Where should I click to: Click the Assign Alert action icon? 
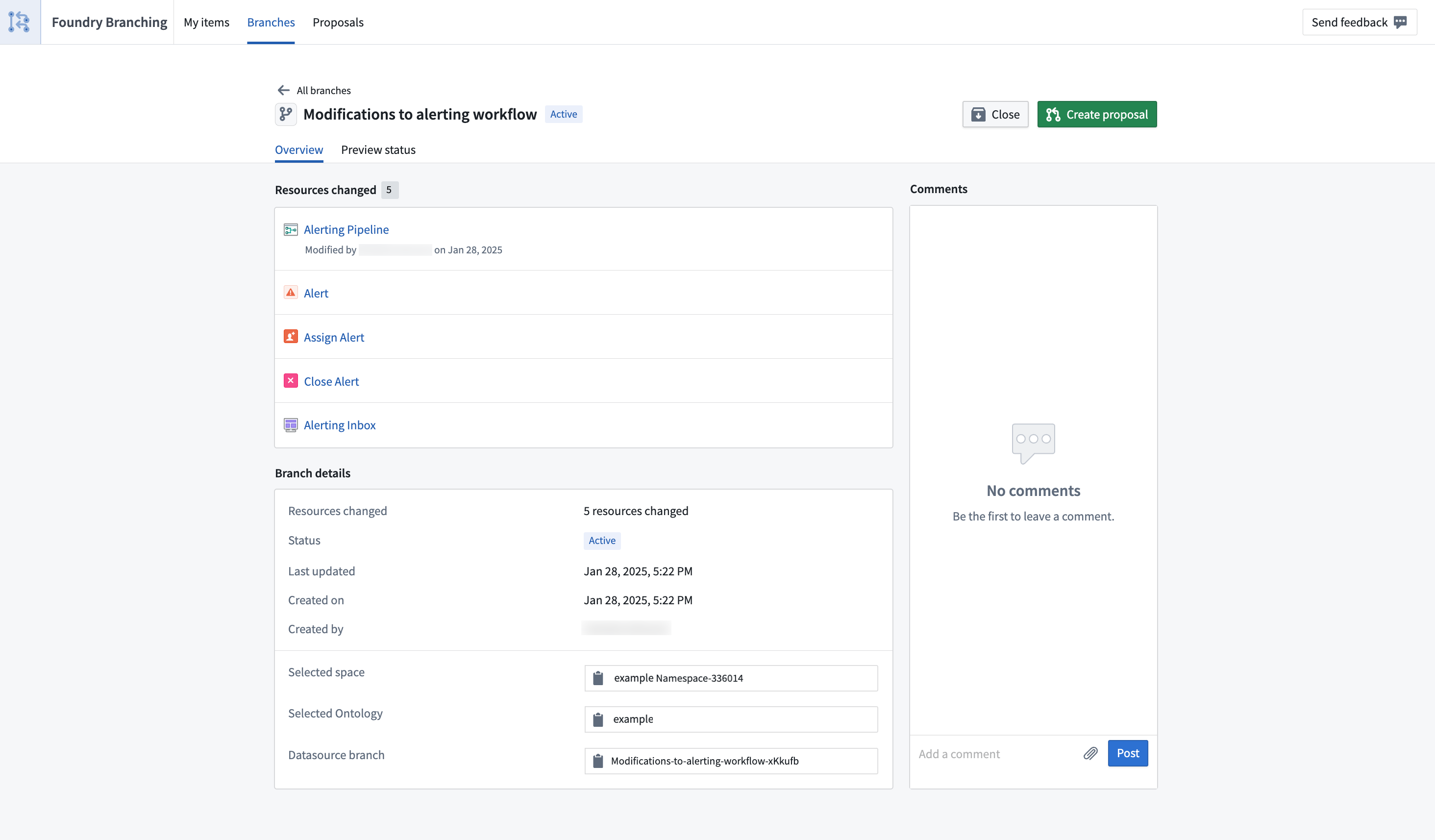291,337
